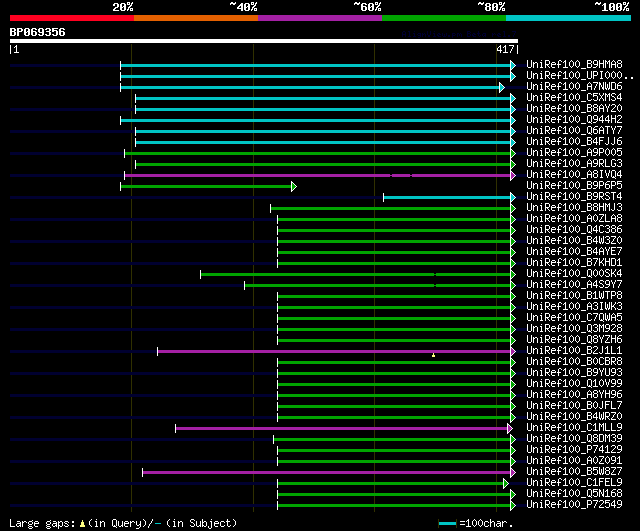Click the green B9P6P5 alignment end arrow
This screenshot has height=531, width=640.
(x=294, y=187)
